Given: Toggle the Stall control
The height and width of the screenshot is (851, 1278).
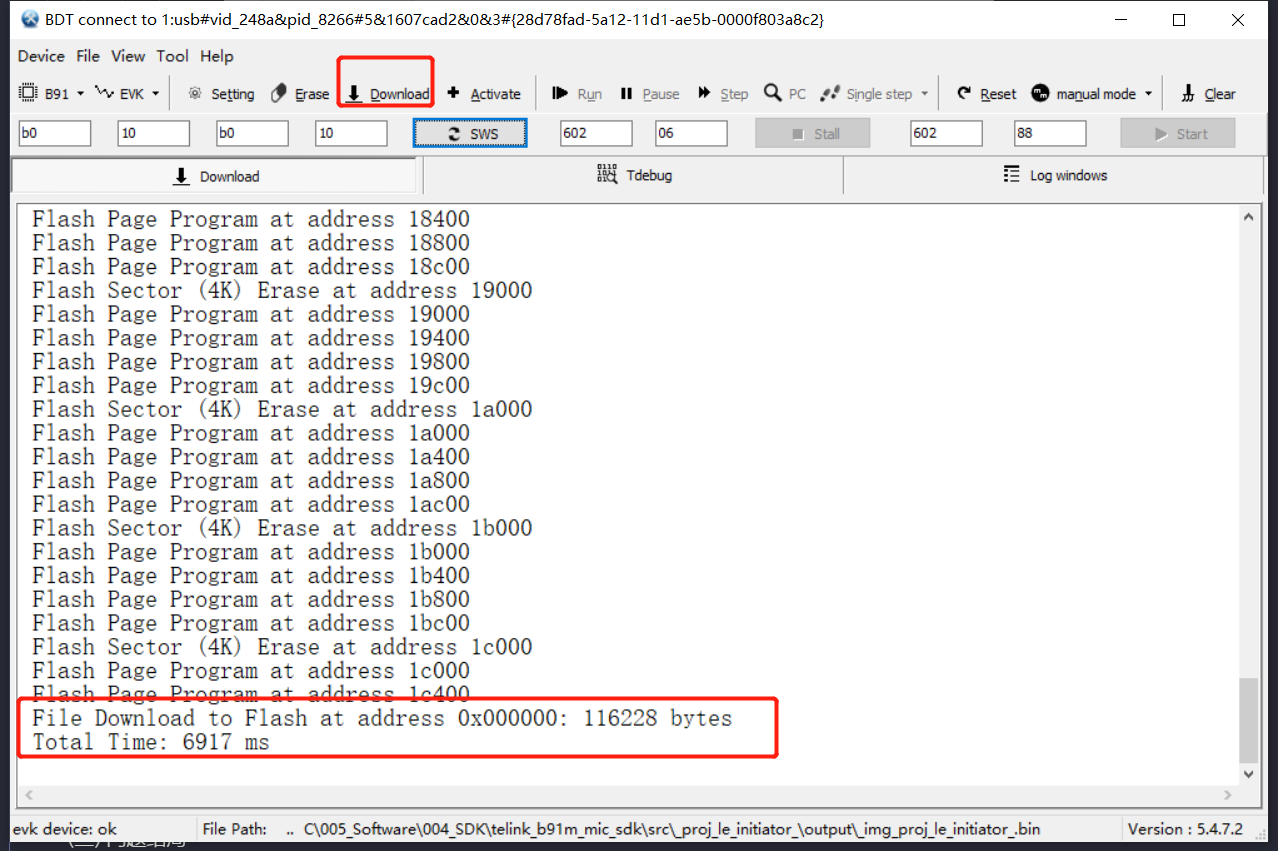Looking at the screenshot, I should point(812,131).
